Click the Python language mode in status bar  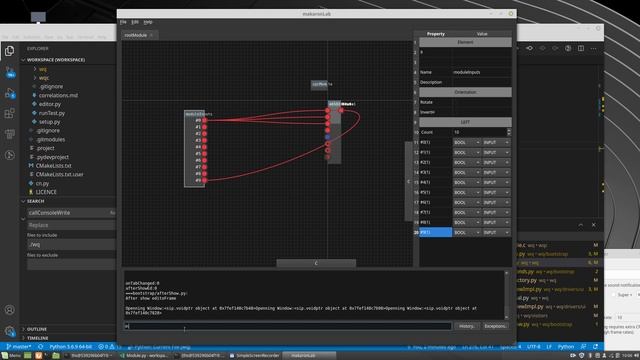click(566, 347)
